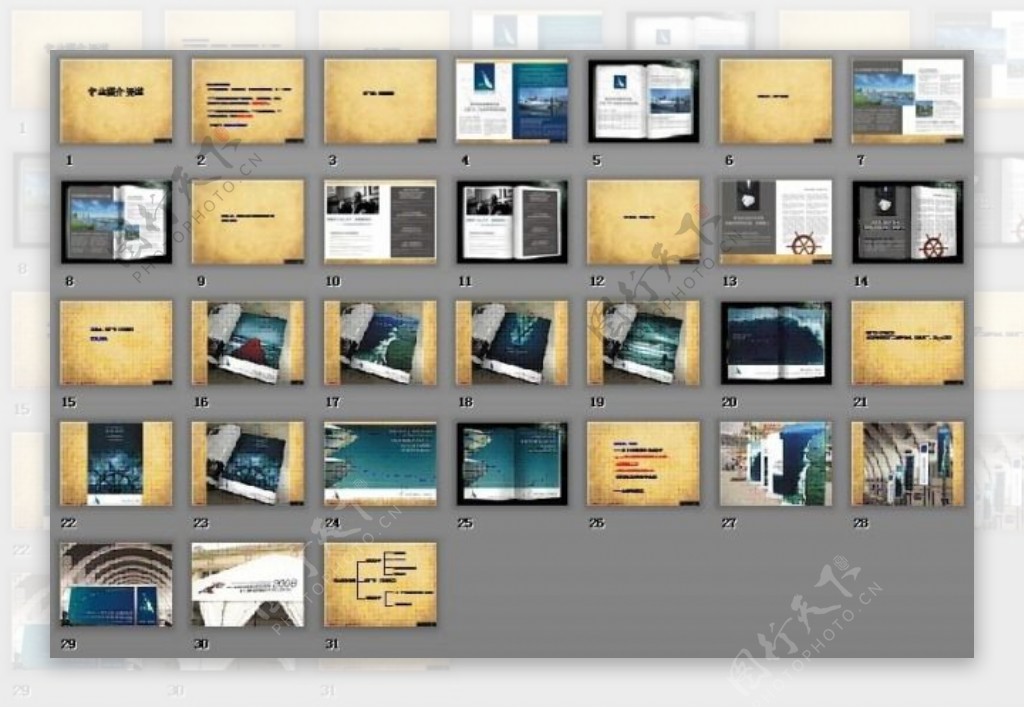This screenshot has height=708, width=1024.
Task: Select slide 30 white tent thumbnail
Action: coord(248,585)
